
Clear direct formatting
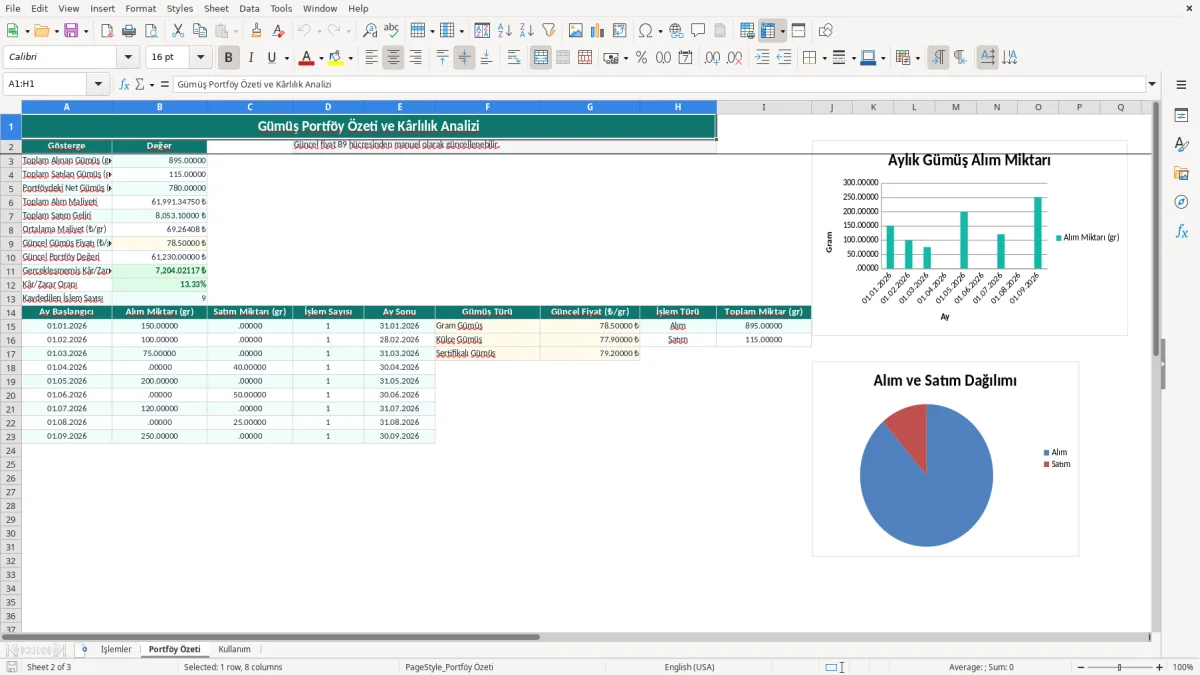pos(277,31)
